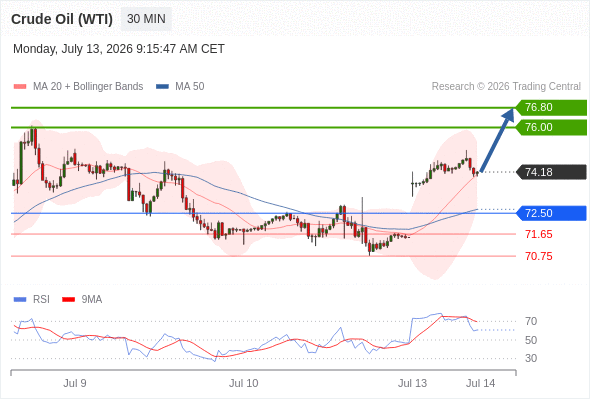The image size is (590, 400).
Task: Click the red 70.75 support value
Action: click(x=538, y=257)
